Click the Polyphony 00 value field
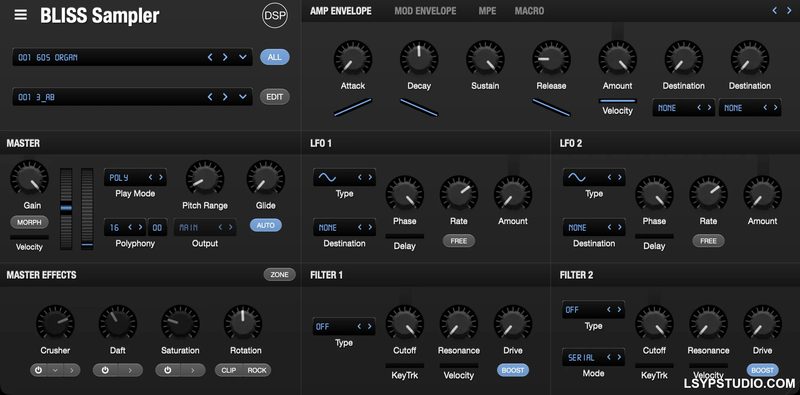The width and height of the screenshot is (800, 395). [x=157, y=228]
